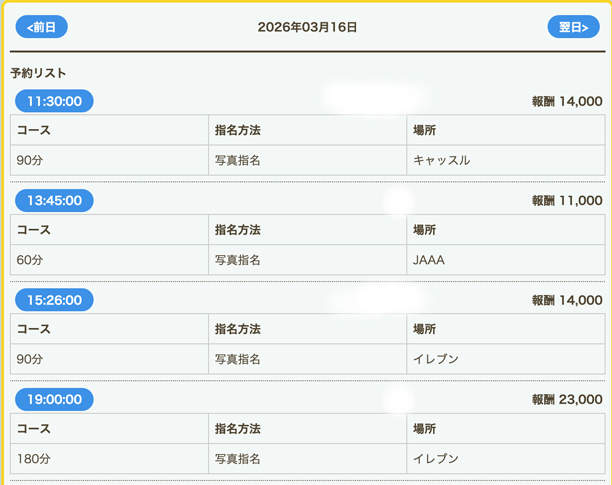Screen dimensions: 612x485
Task: Click the date heading 2026年03月16日
Action: click(307, 27)
